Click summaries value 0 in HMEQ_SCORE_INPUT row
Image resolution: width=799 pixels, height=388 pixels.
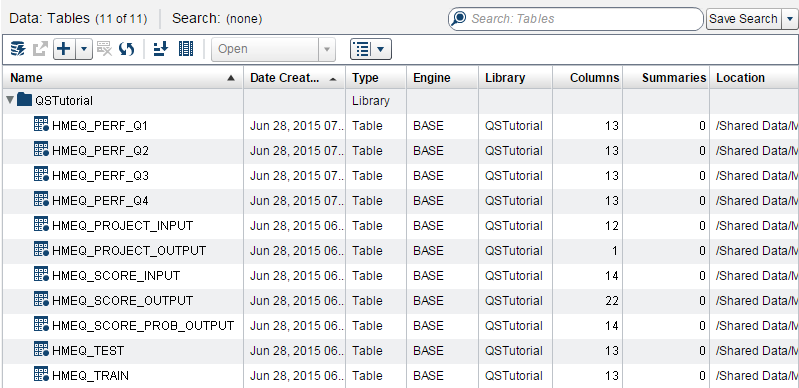point(702,276)
